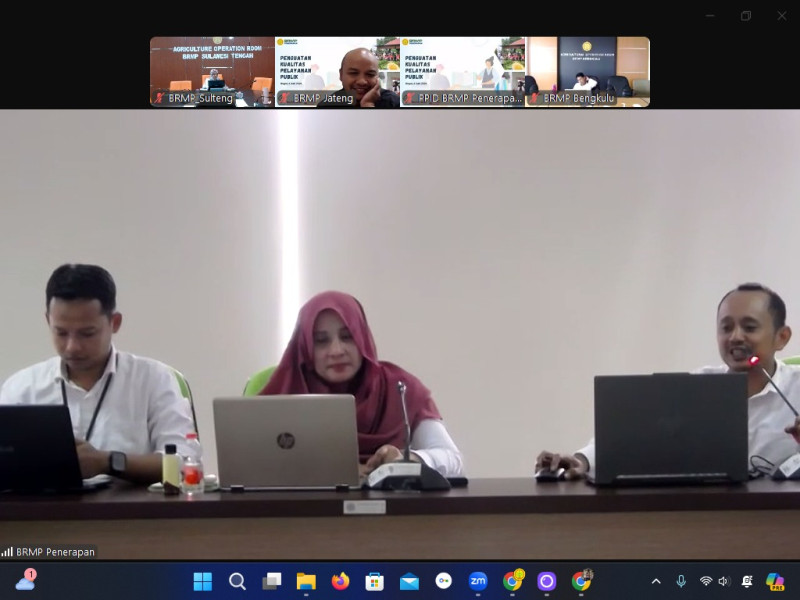Select the BRMP Jateng participant video

pyautogui.click(x=337, y=72)
